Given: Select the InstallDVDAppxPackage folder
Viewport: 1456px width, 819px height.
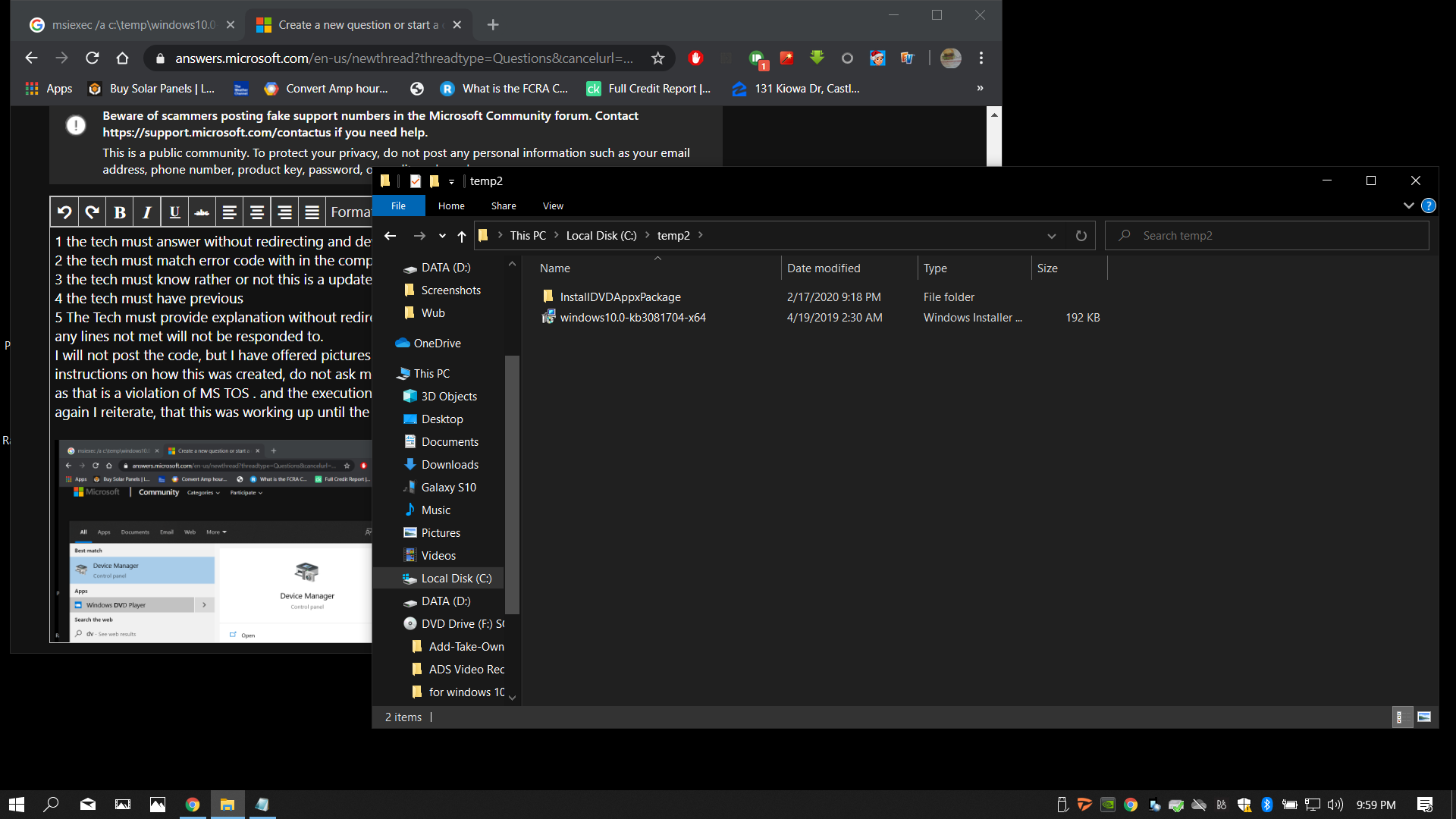Looking at the screenshot, I should coord(620,297).
